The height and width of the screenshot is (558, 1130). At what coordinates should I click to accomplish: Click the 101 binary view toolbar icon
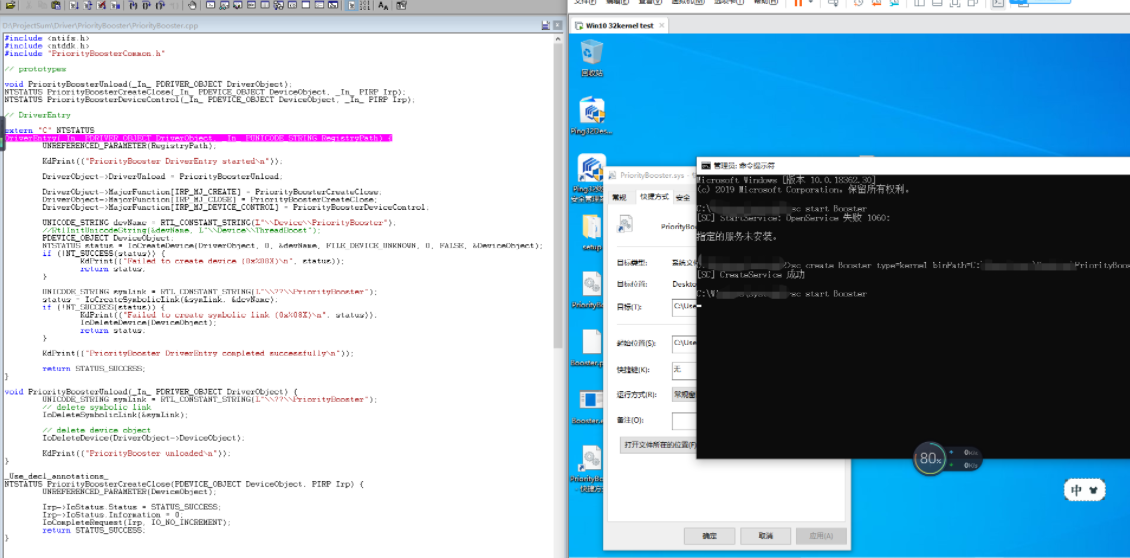coord(365,5)
